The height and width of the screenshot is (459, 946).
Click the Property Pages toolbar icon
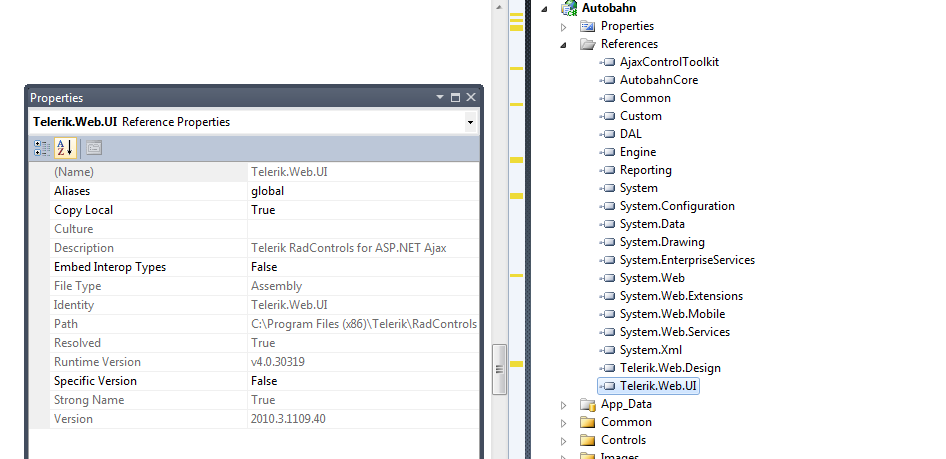[93, 148]
